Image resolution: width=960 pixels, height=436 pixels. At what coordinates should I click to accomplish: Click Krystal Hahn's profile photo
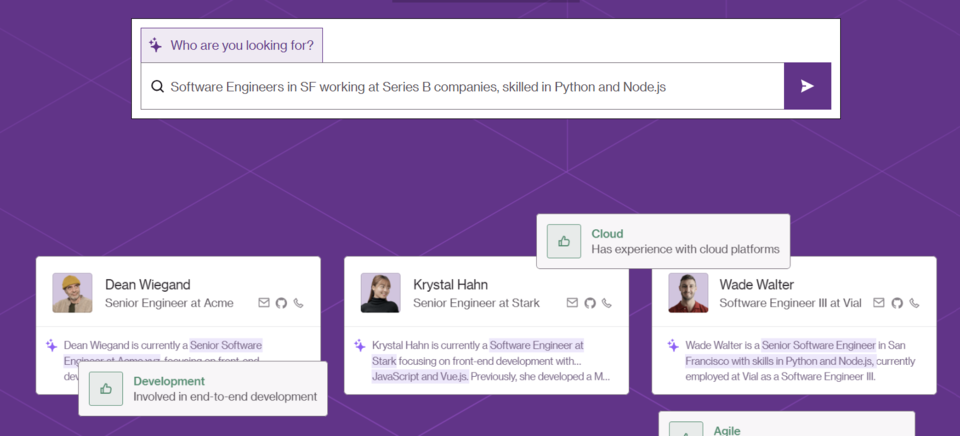380,293
